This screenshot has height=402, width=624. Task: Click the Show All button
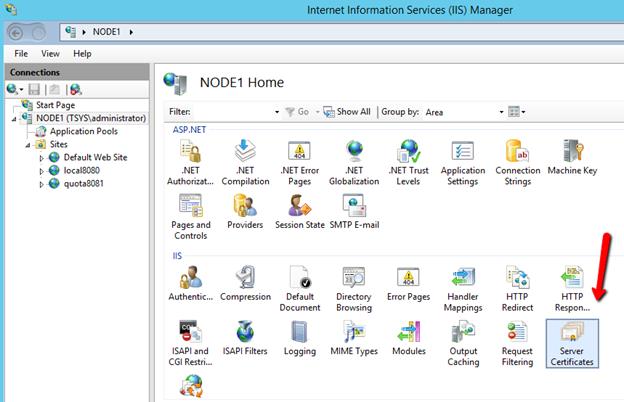347,112
